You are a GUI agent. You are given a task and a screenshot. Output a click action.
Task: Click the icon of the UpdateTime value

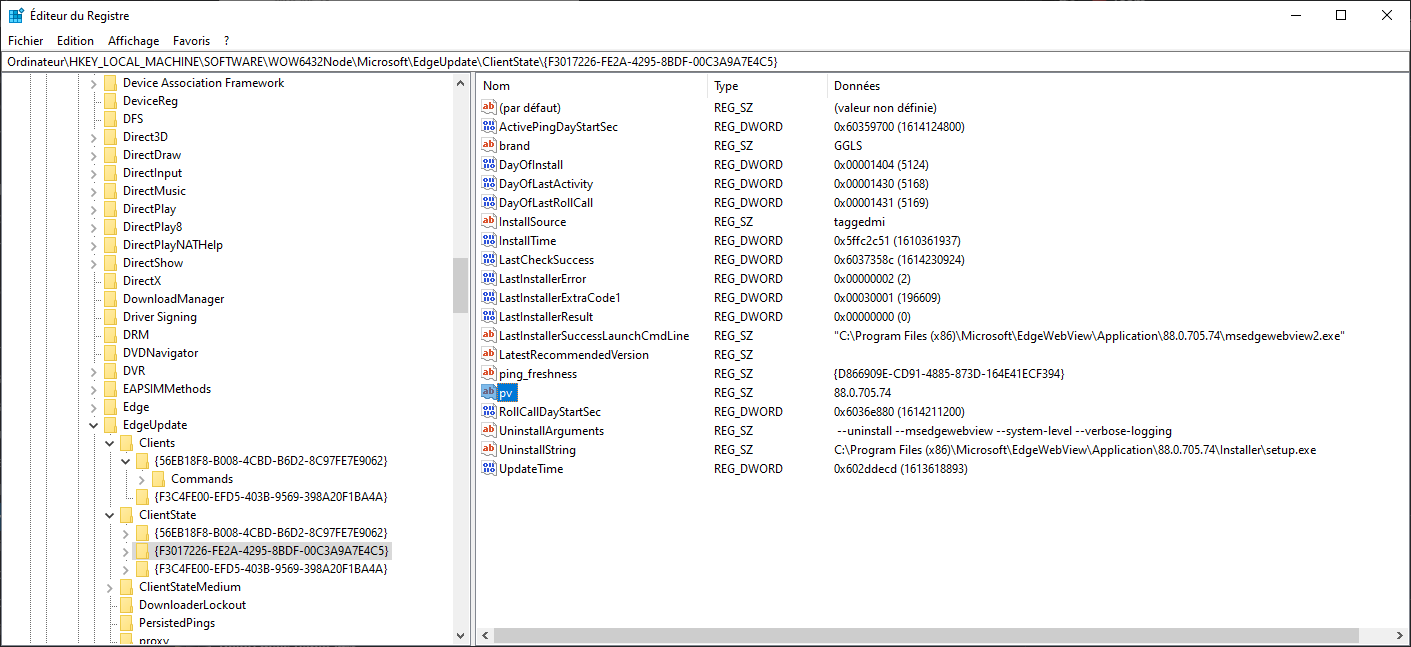tap(489, 468)
